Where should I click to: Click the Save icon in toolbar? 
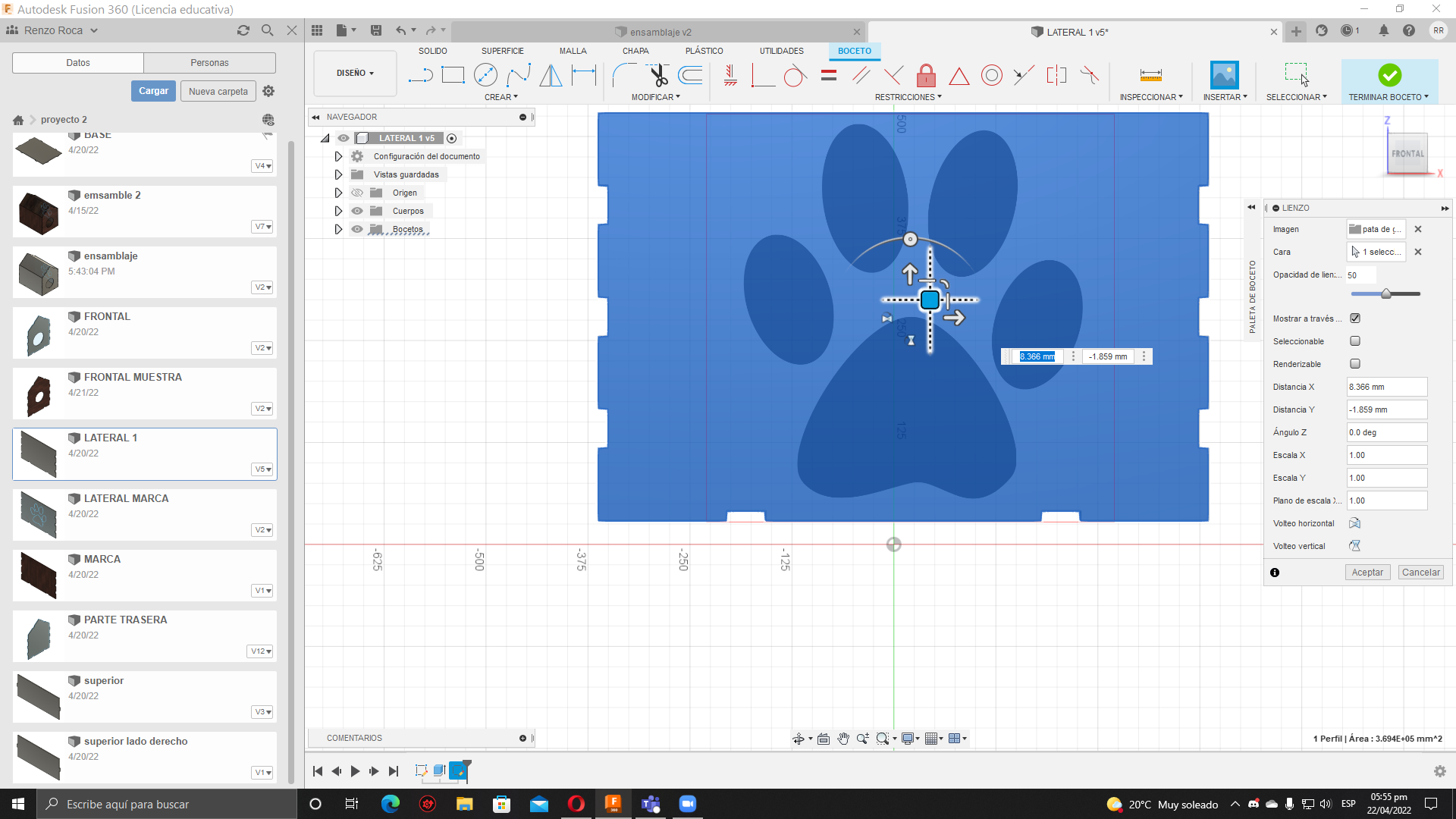(x=375, y=30)
